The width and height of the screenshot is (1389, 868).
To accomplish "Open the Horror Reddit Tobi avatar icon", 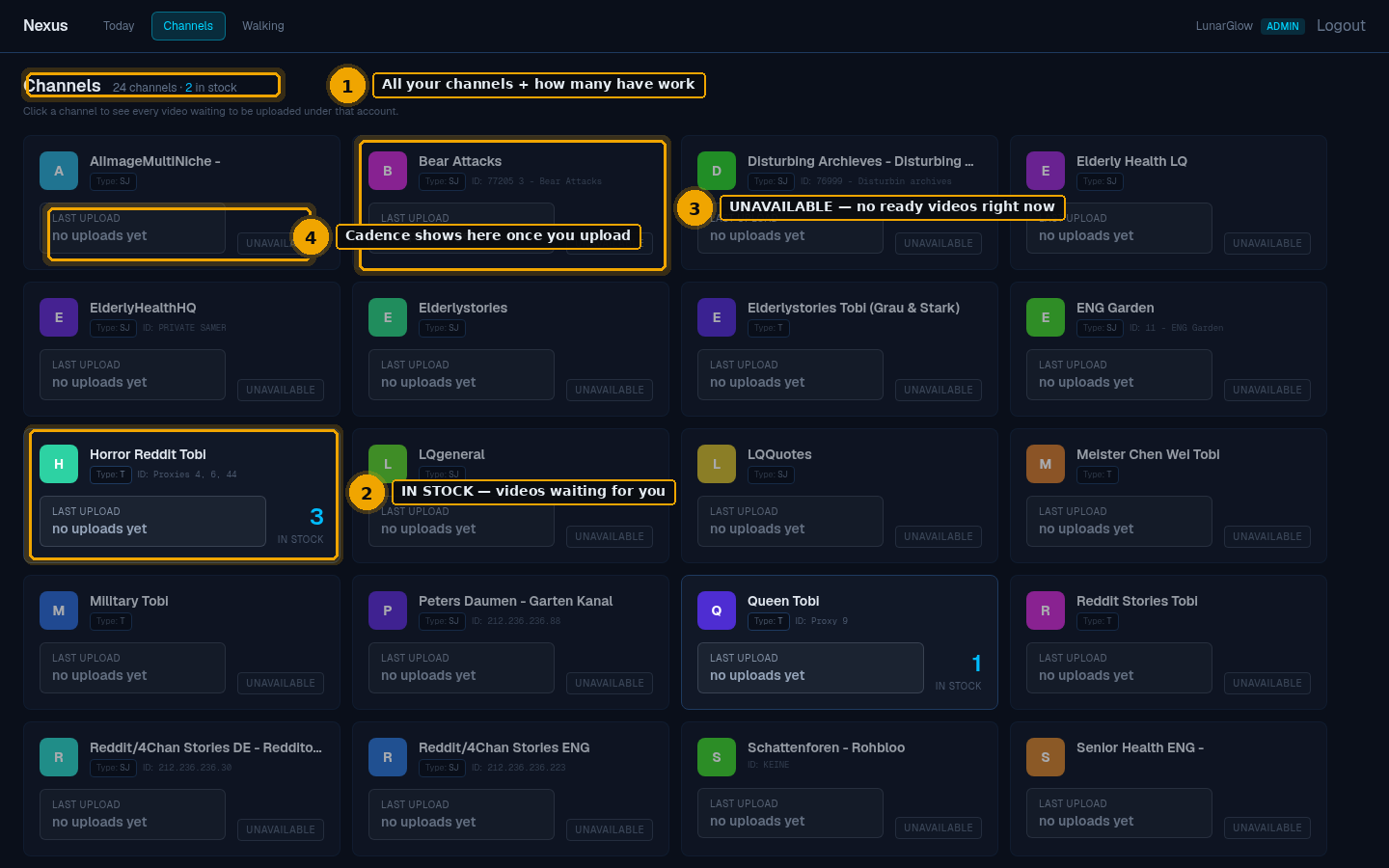I will (x=59, y=464).
